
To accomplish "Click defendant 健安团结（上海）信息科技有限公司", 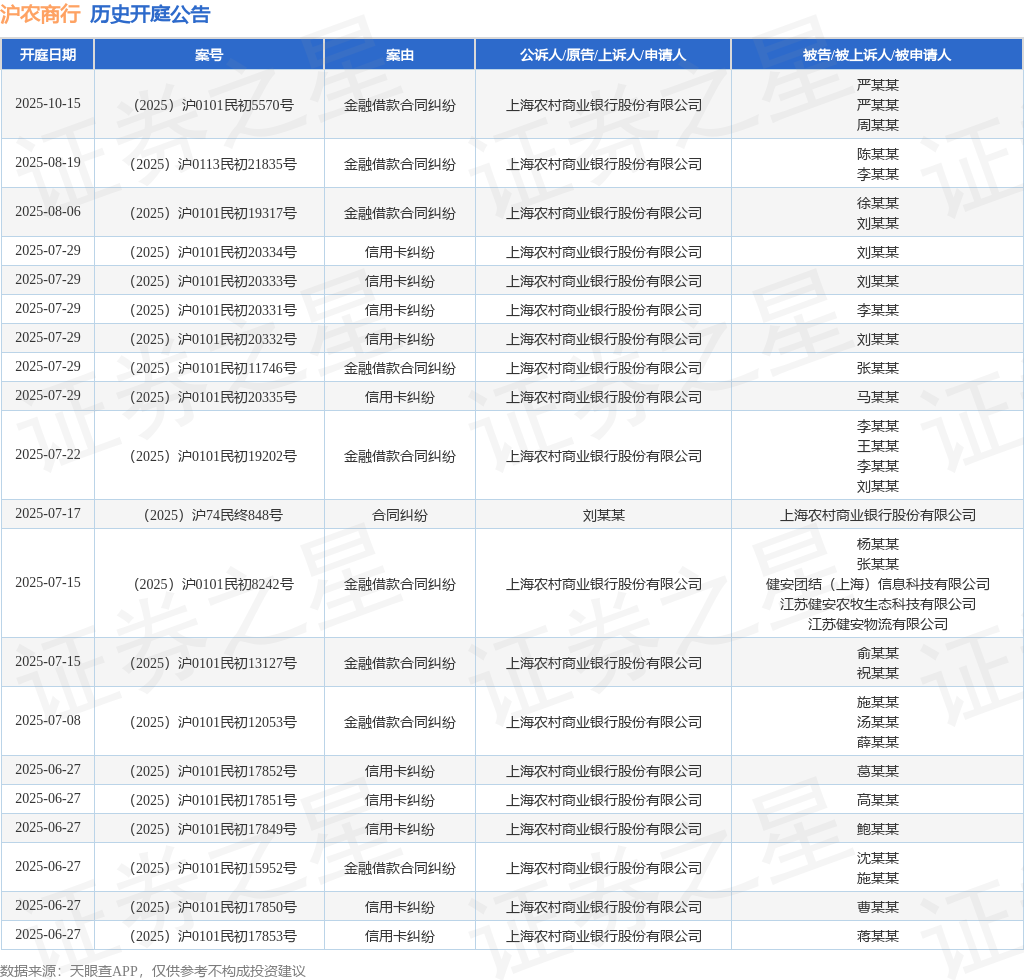I will click(878, 584).
